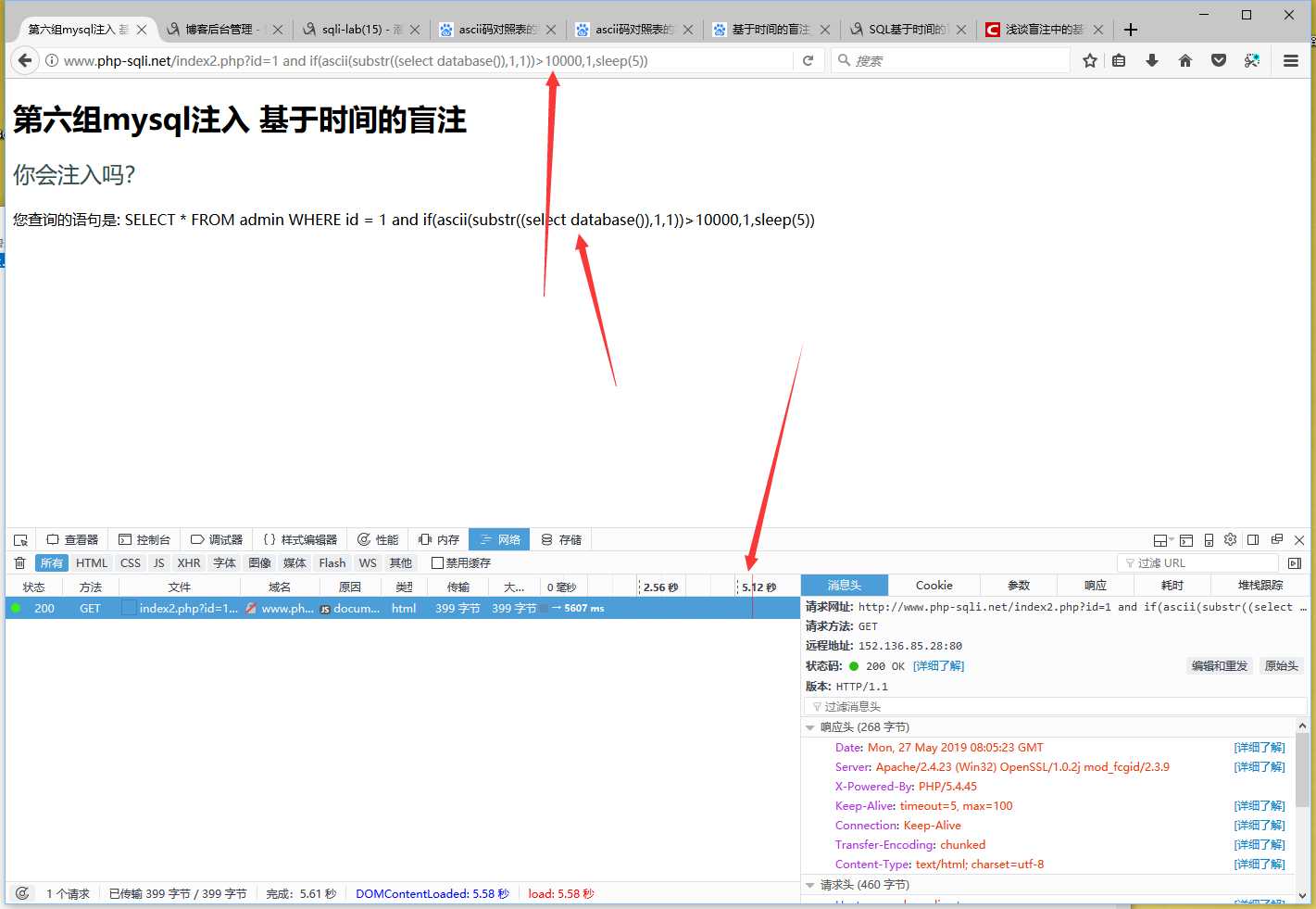The width and height of the screenshot is (1316, 909).
Task: Open 详细了解 link next to status code
Action: (938, 665)
